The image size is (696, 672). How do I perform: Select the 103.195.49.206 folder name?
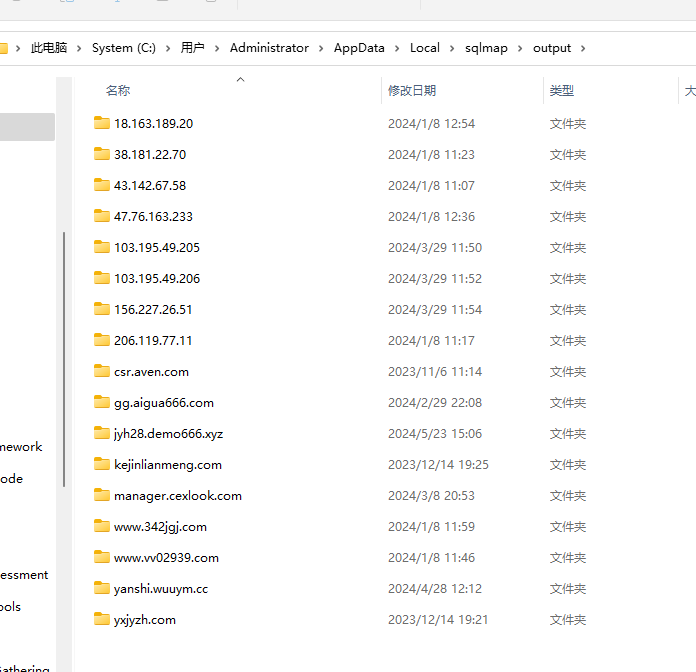coord(157,279)
